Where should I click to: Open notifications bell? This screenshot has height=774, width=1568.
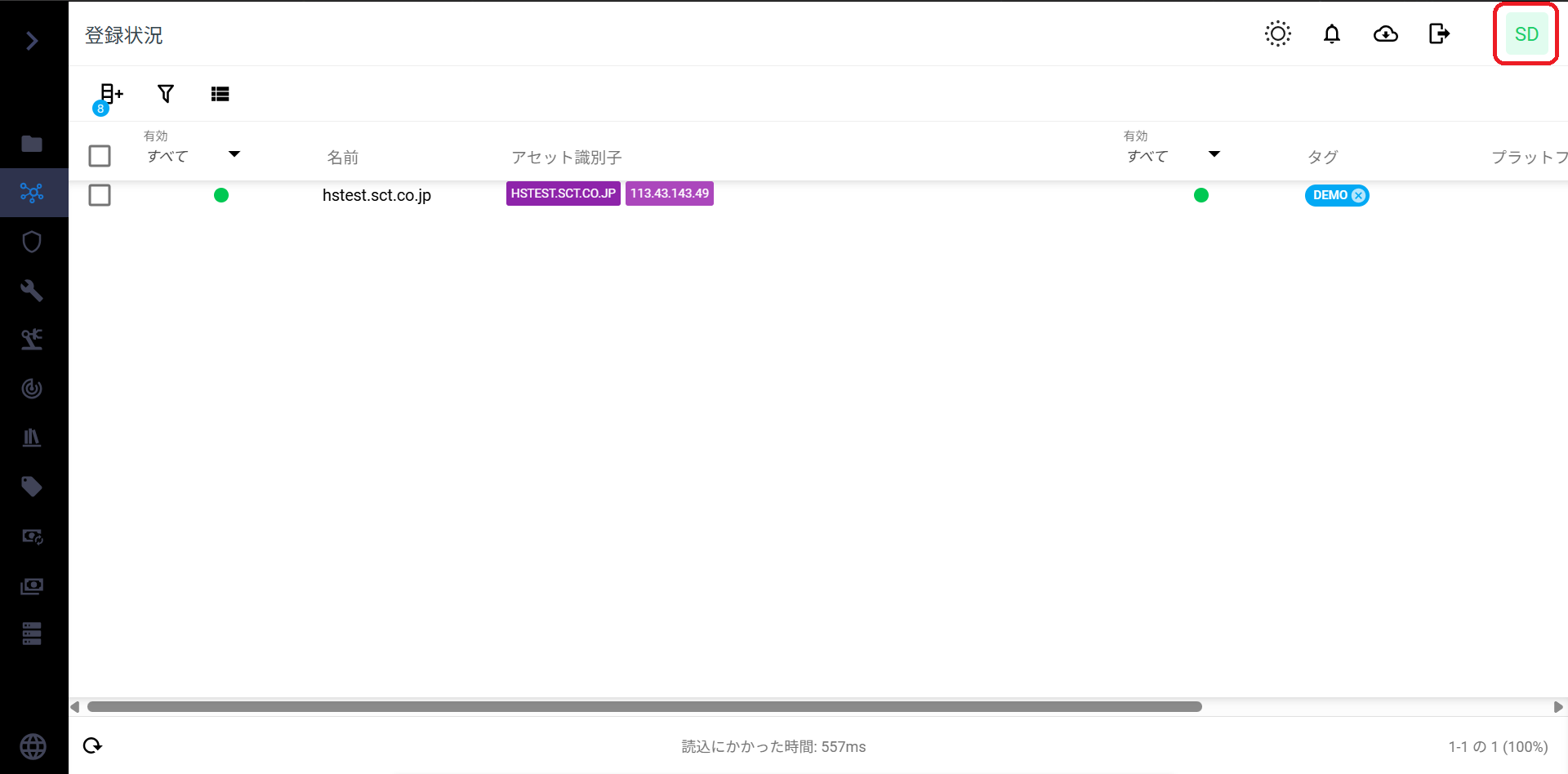pos(1331,34)
